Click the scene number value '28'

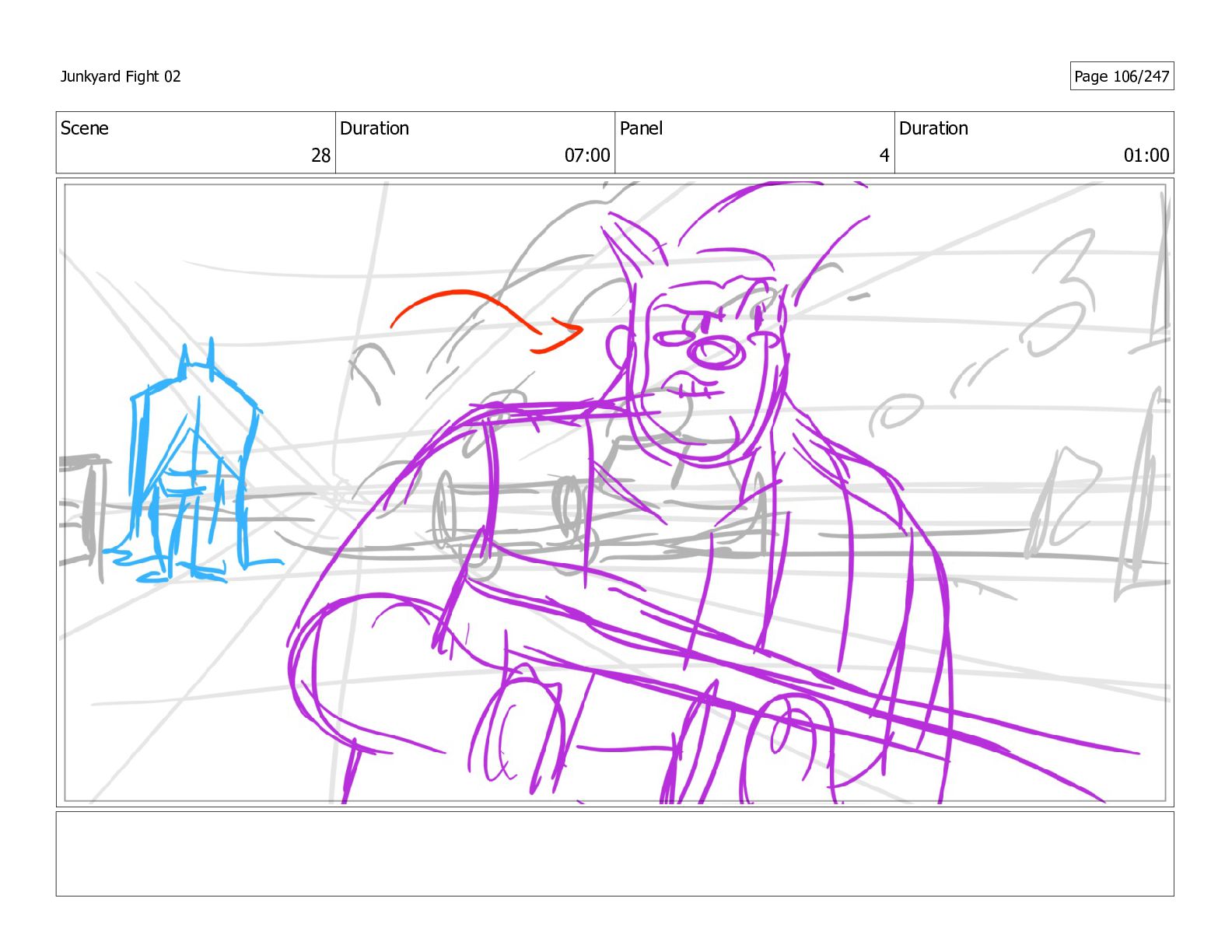[x=320, y=156]
